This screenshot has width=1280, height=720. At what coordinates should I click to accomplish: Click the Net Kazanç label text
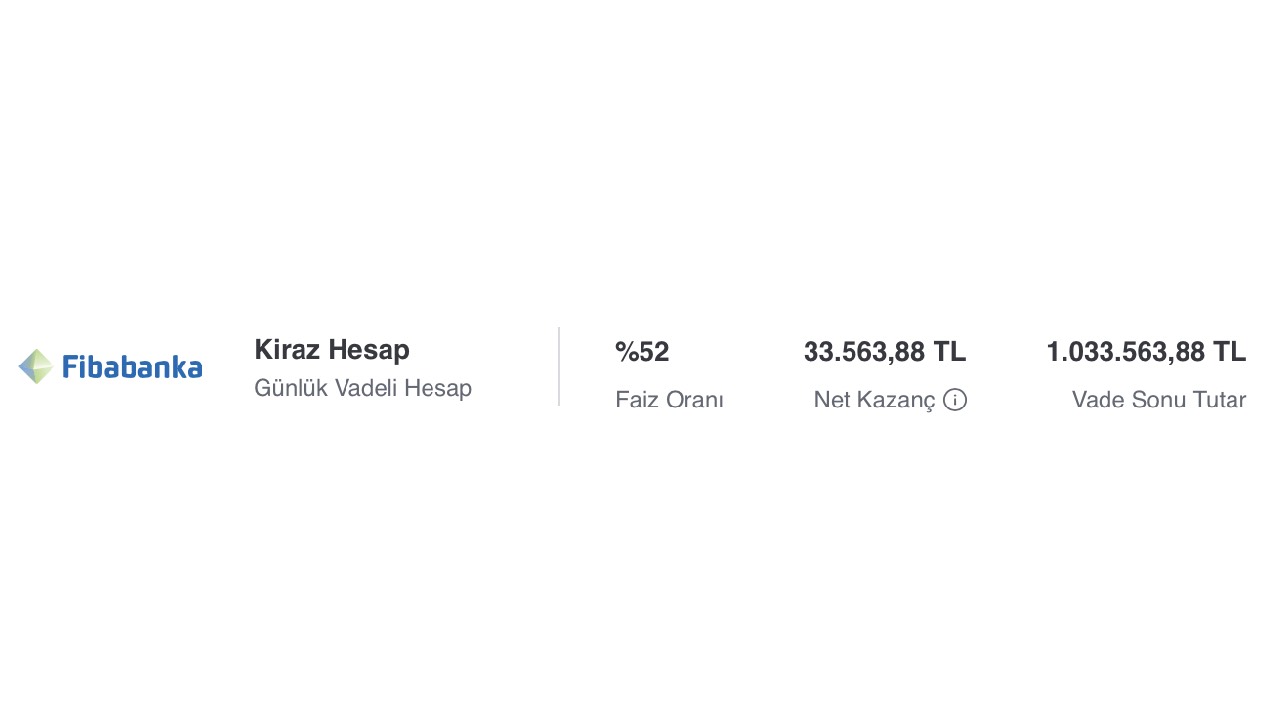click(874, 400)
